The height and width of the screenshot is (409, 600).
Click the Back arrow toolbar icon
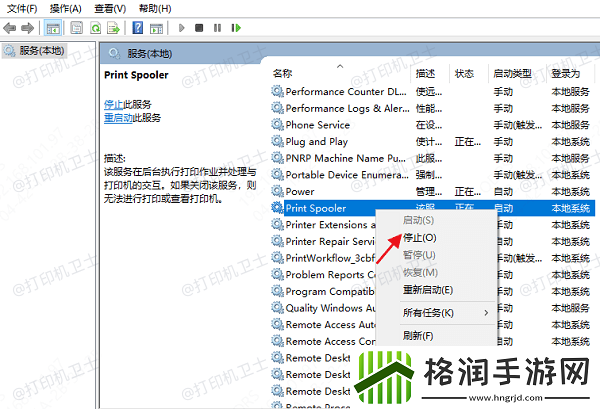(9, 28)
